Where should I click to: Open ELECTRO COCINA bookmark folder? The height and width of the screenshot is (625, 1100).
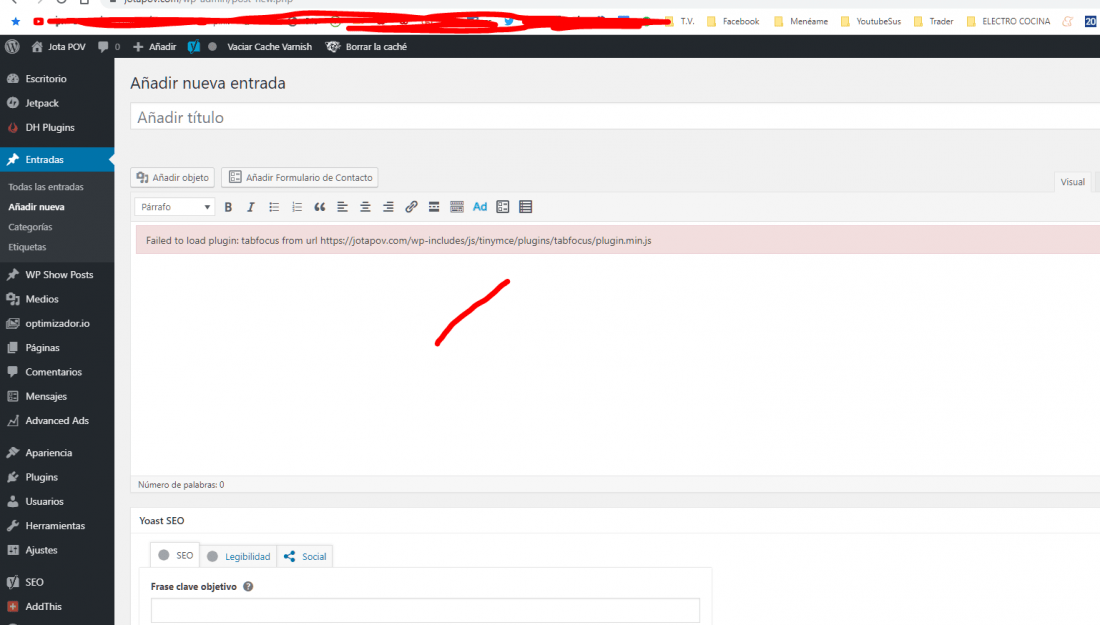(1008, 22)
